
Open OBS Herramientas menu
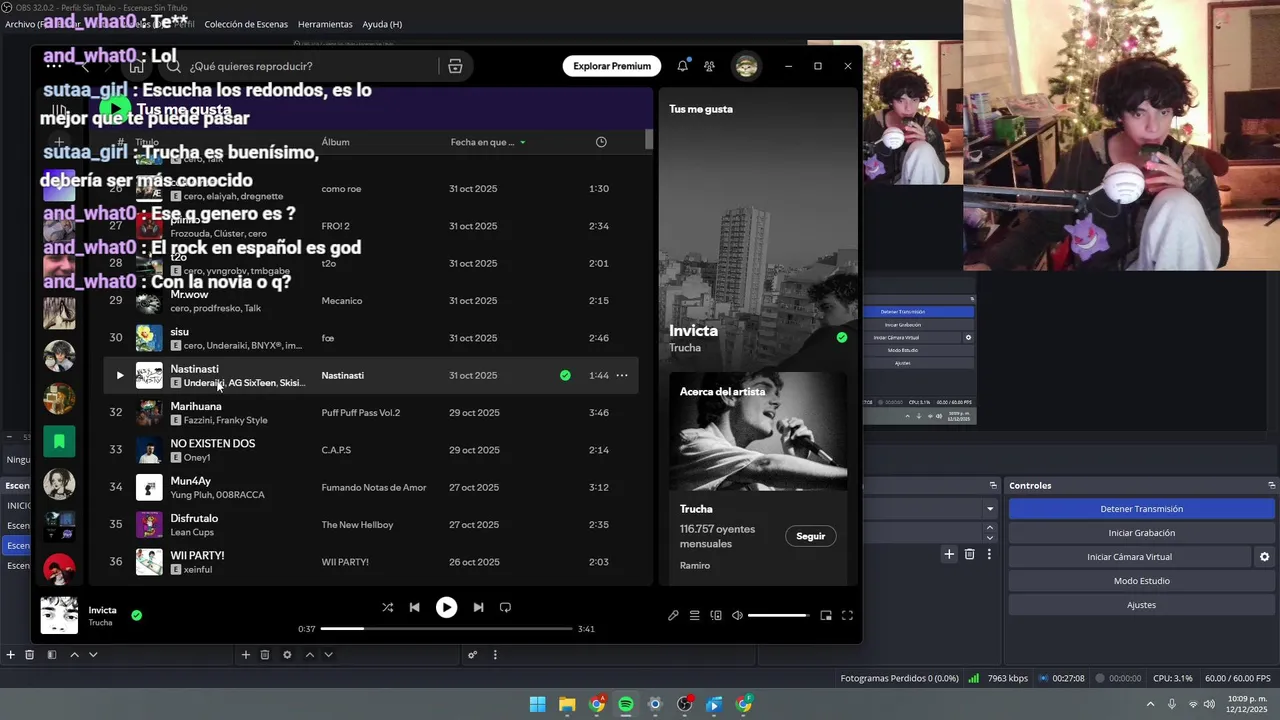pos(325,24)
